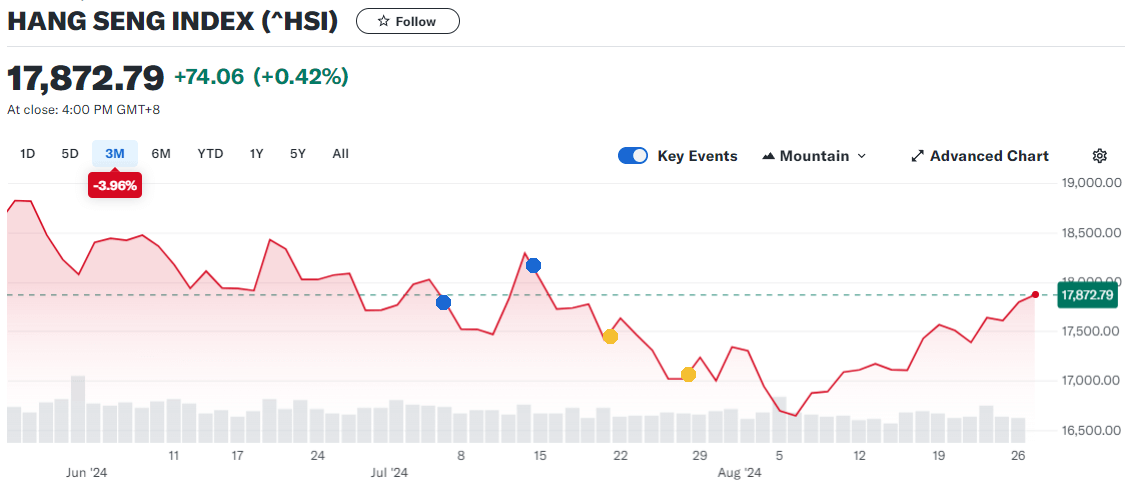
Task: Select the 1Y time range
Action: 257,154
